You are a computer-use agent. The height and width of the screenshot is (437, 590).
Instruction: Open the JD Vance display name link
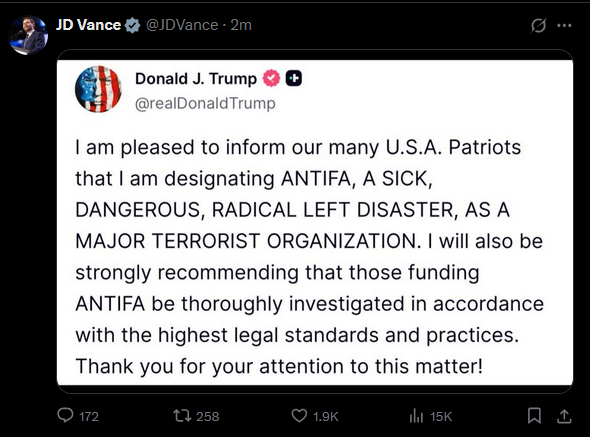[88, 25]
